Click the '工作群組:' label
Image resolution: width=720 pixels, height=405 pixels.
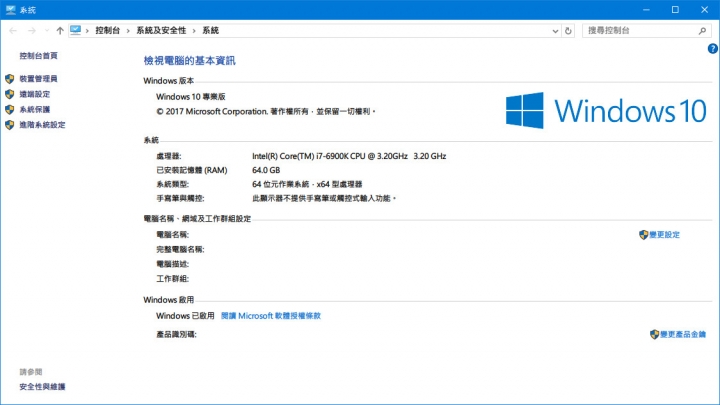pyautogui.click(x=173, y=279)
